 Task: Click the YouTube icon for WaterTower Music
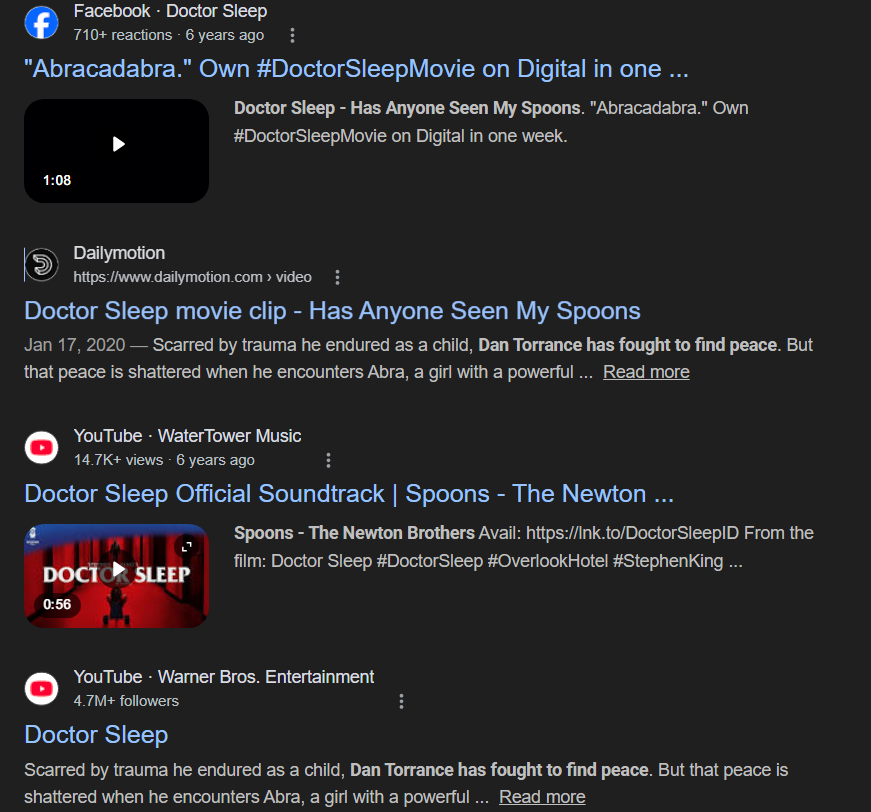[42, 447]
